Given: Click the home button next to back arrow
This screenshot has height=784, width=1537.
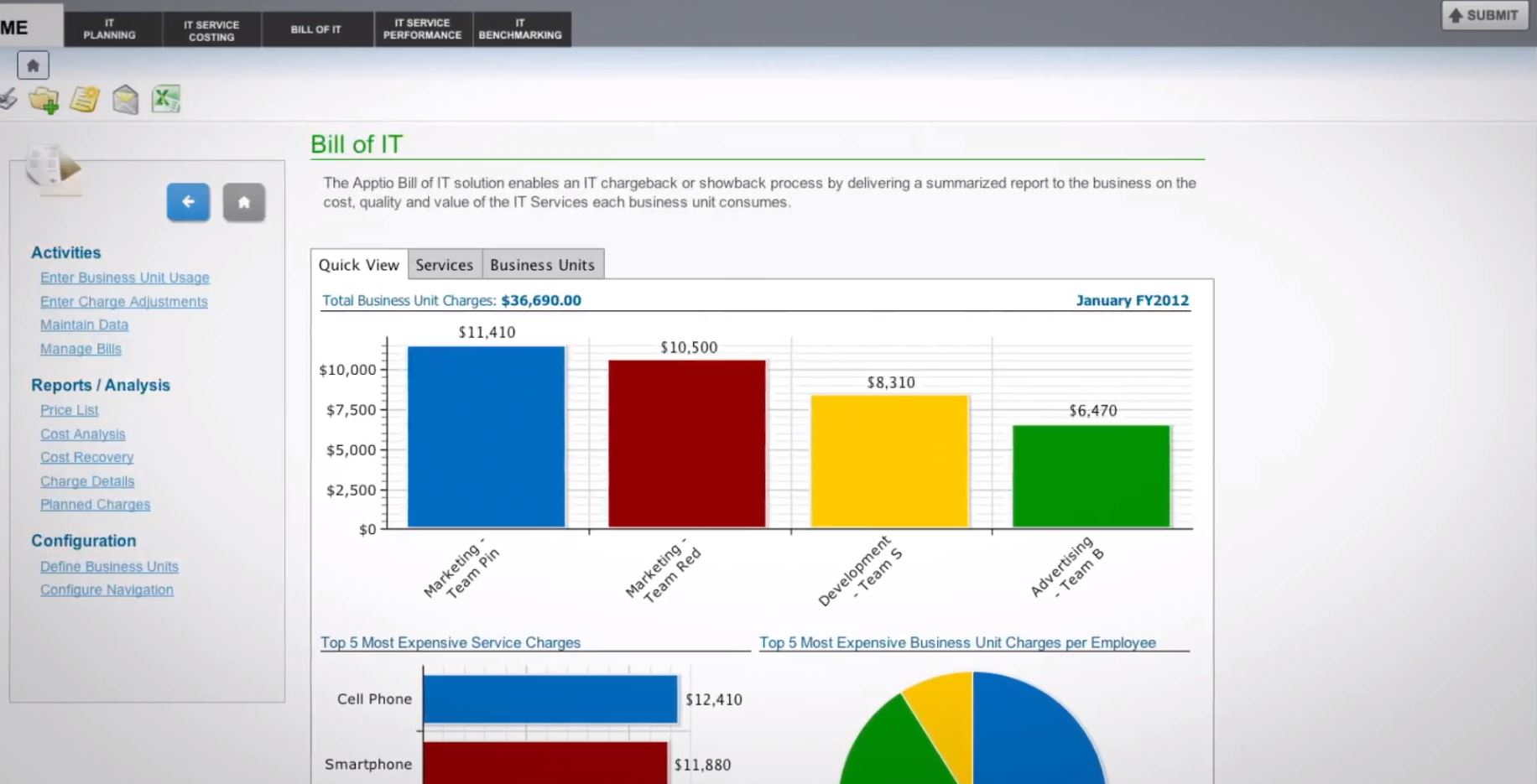Looking at the screenshot, I should 244,202.
